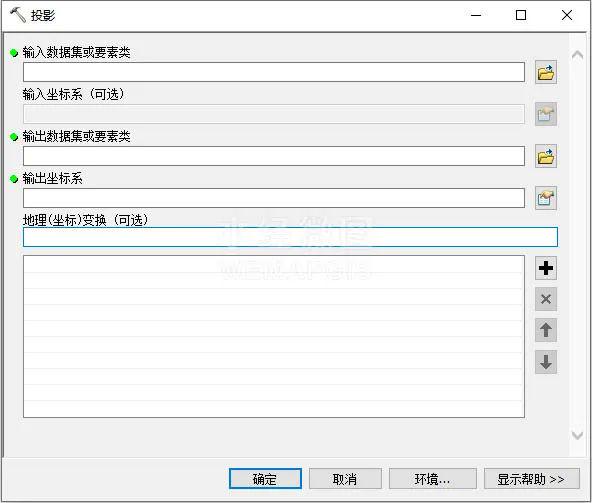Click the 地理(坐标)变换 (可选) label
Image resolution: width=592 pixels, height=503 pixels.
click(86, 220)
